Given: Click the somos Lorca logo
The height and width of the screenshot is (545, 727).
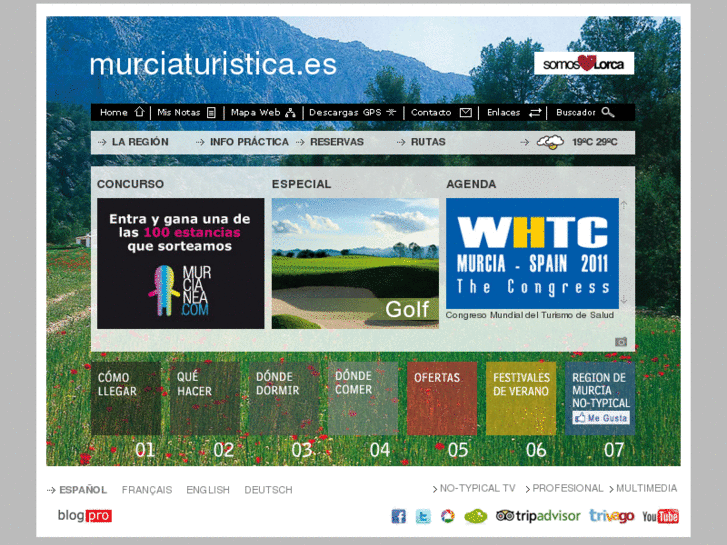Looking at the screenshot, I should 584,64.
